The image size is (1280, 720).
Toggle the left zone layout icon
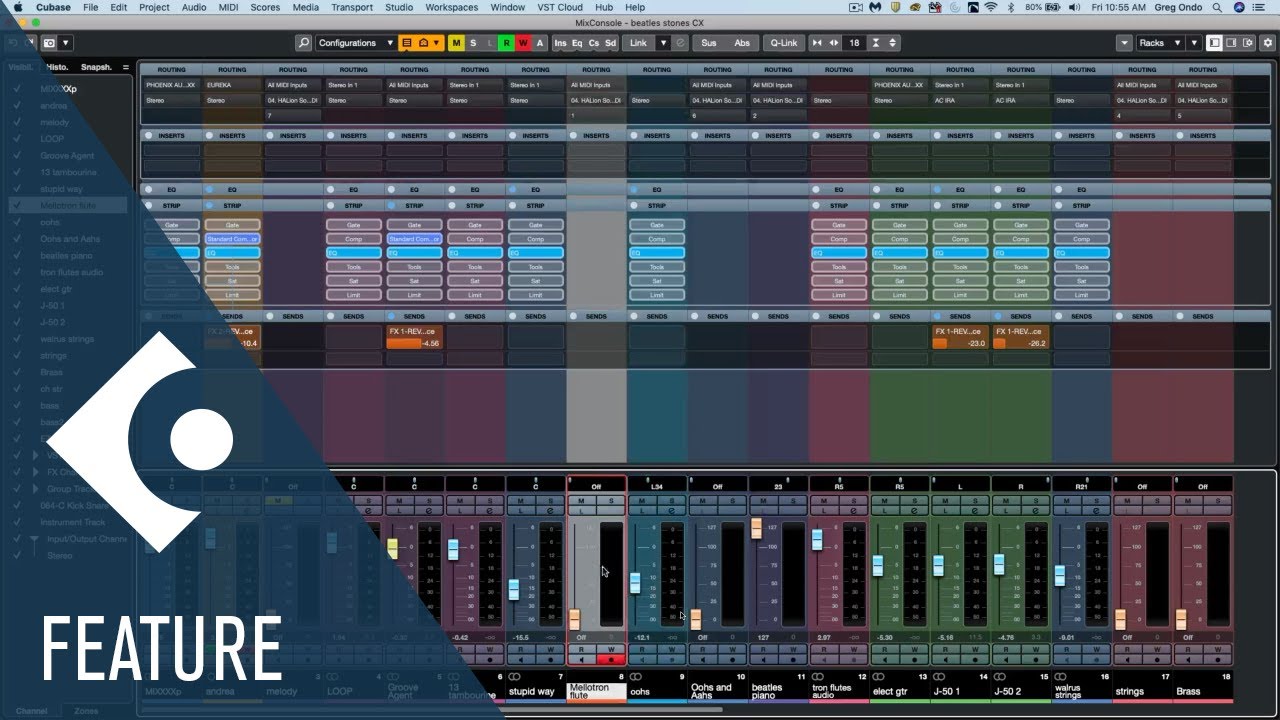pyautogui.click(x=1214, y=43)
